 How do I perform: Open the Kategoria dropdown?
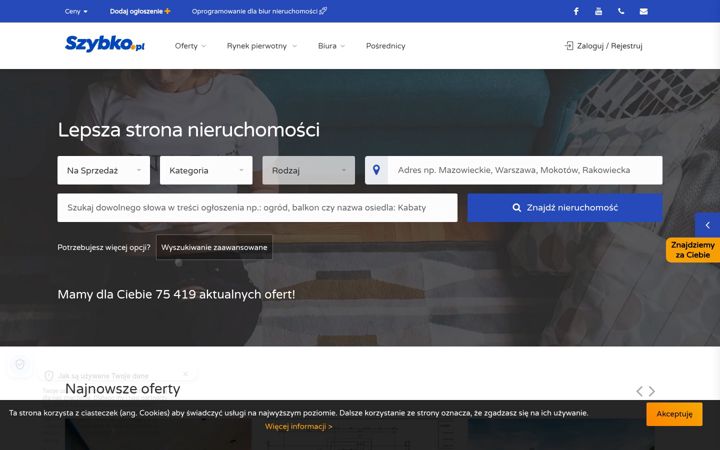206,170
